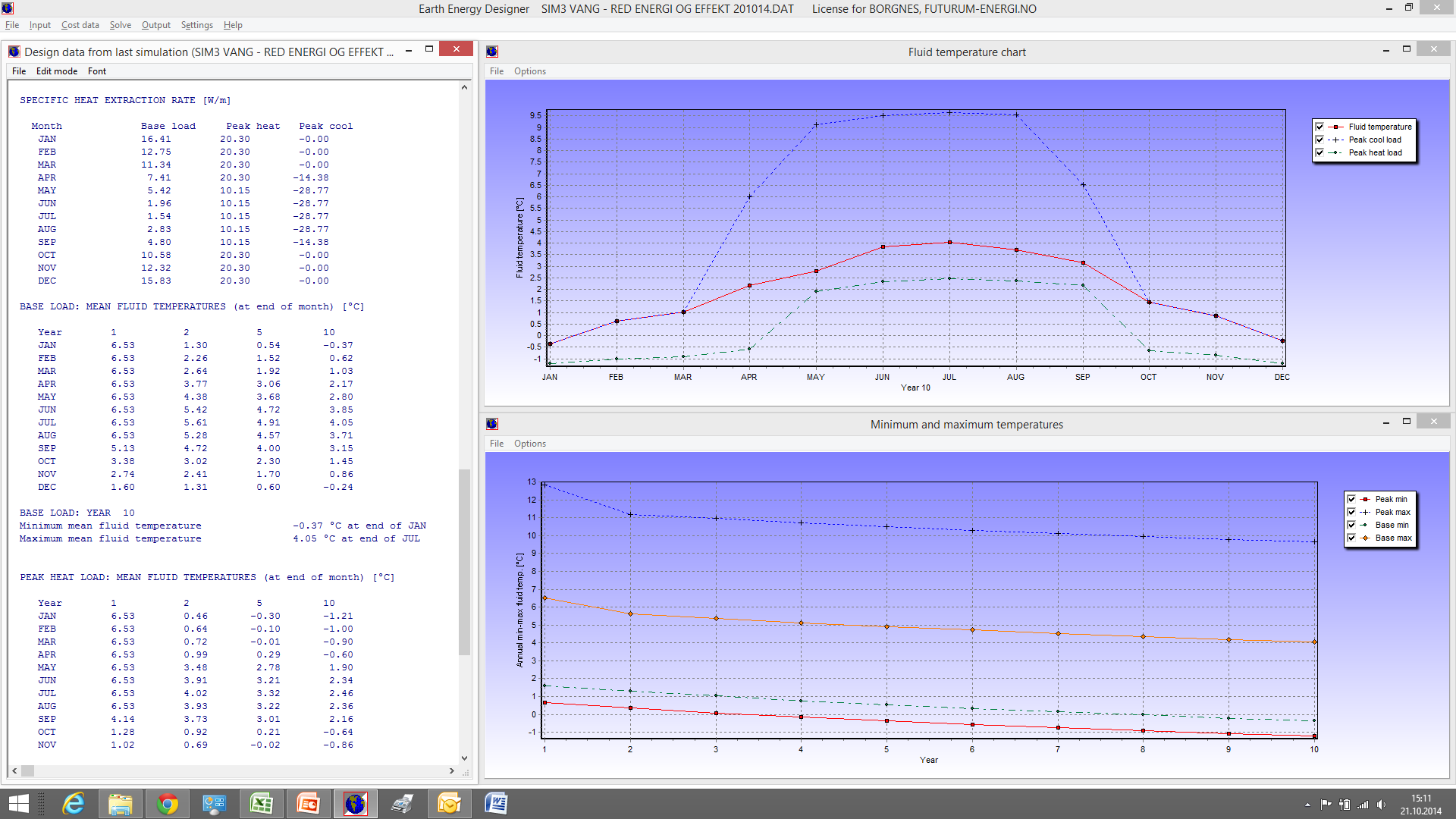Screen dimensions: 1456x819
Task: Open File menu of Min max temperatures window
Action: [497, 444]
